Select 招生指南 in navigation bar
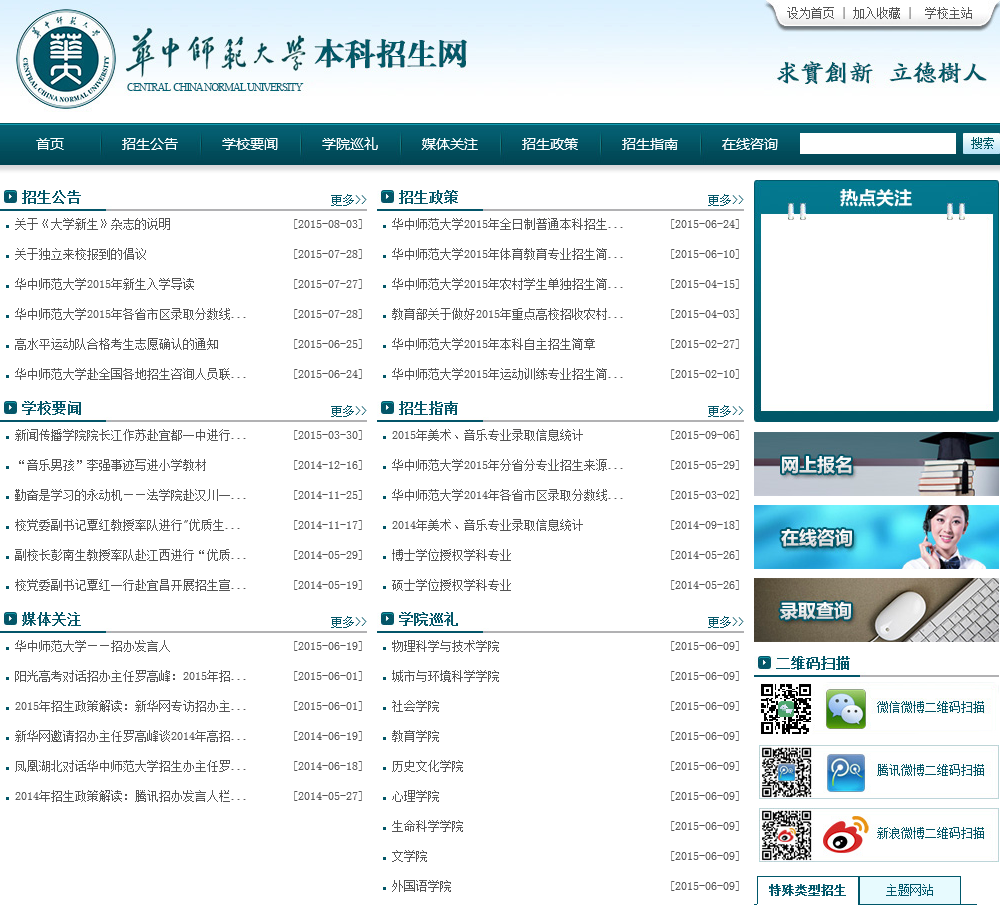The width and height of the screenshot is (1000, 909). pos(650,144)
